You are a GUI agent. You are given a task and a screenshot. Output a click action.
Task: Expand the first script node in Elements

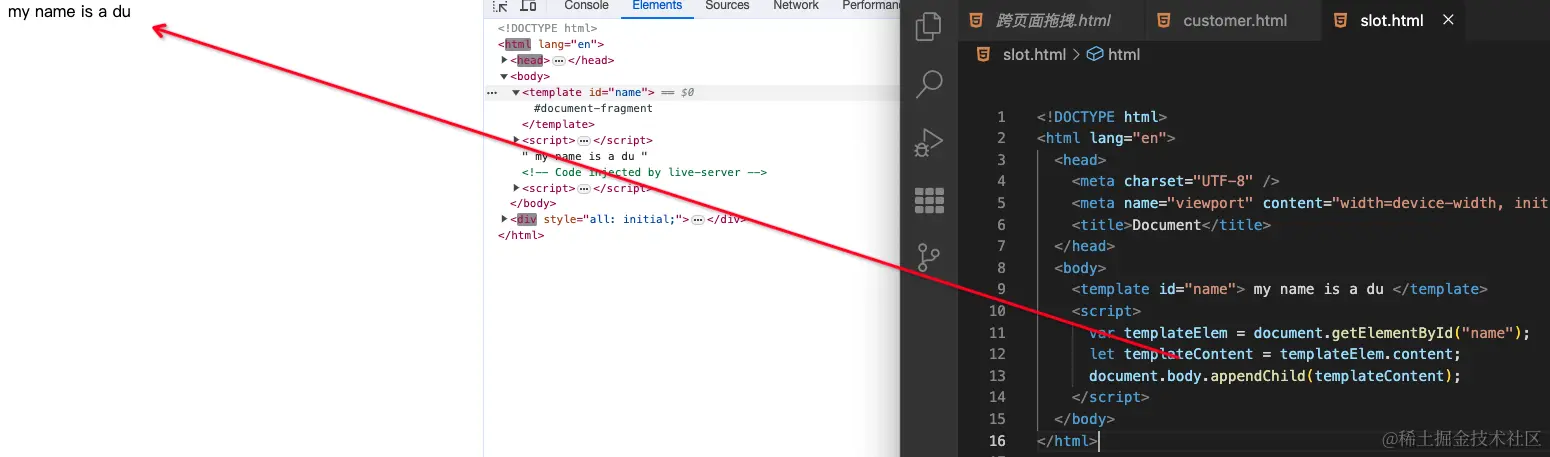pos(516,140)
